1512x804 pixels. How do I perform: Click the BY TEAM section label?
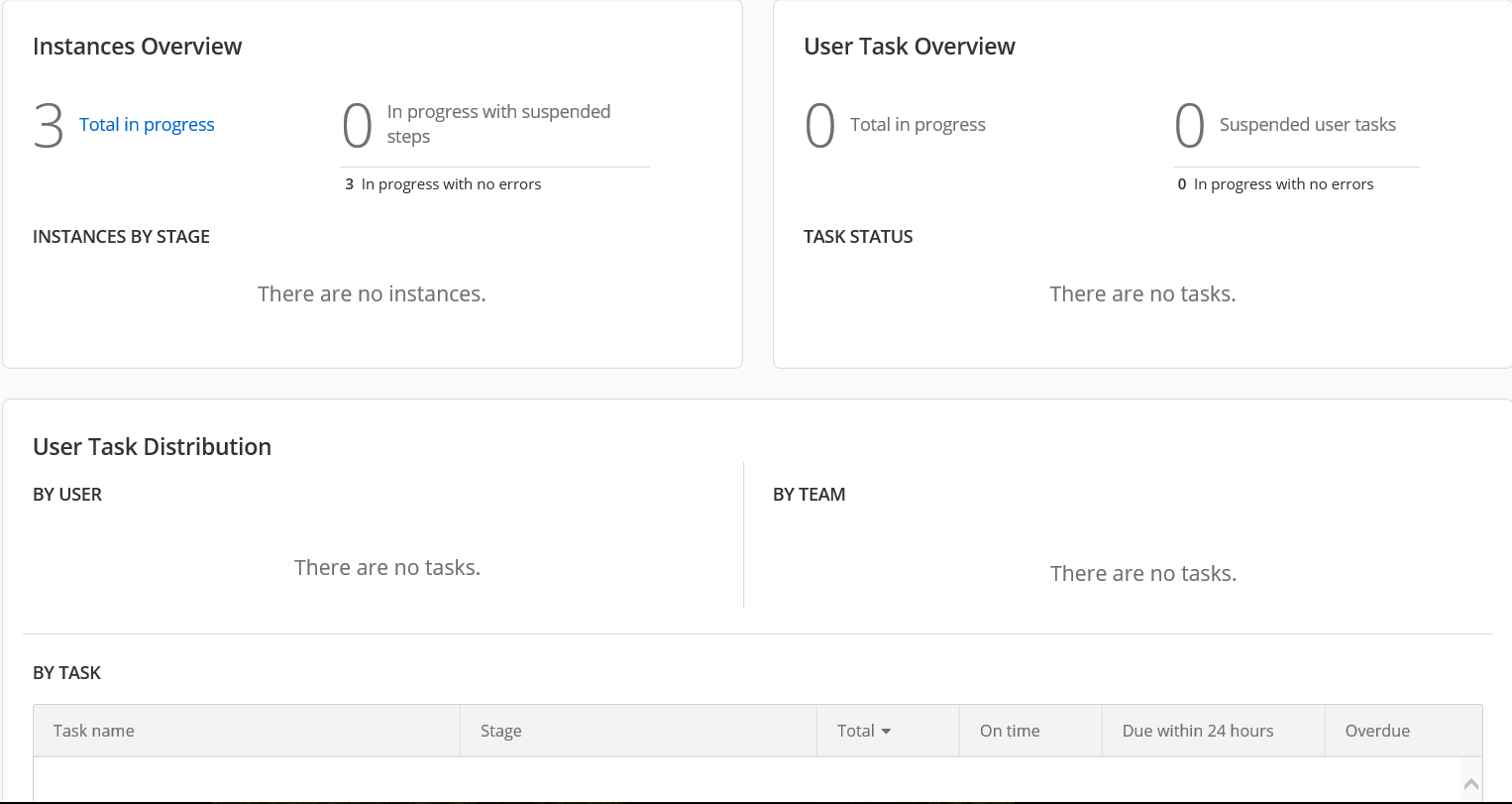click(x=809, y=495)
